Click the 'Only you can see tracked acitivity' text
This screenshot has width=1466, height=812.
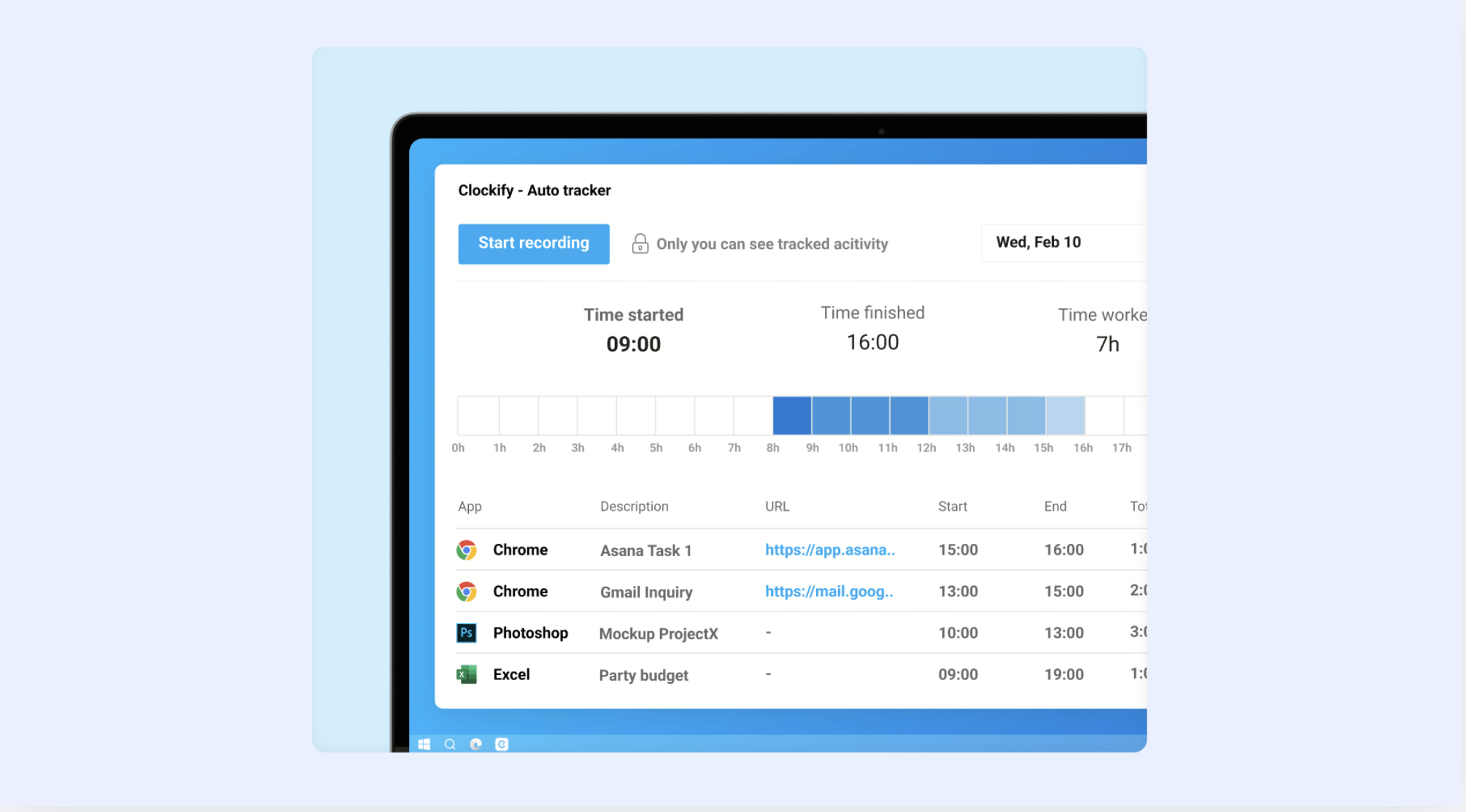pos(772,244)
